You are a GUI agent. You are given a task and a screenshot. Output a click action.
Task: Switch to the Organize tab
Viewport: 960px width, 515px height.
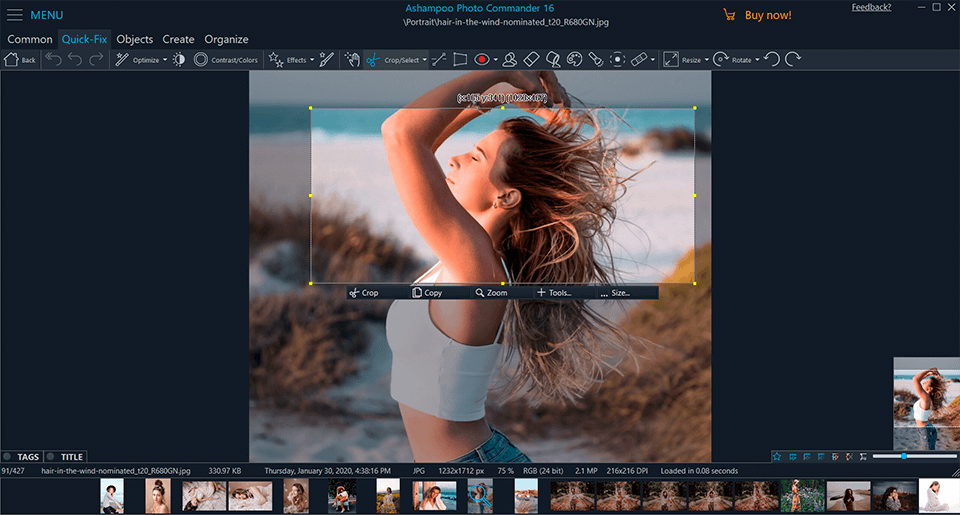point(227,39)
